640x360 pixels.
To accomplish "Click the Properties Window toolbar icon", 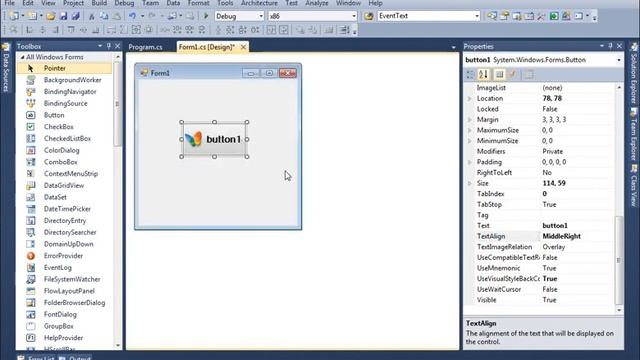I will [x=504, y=16].
